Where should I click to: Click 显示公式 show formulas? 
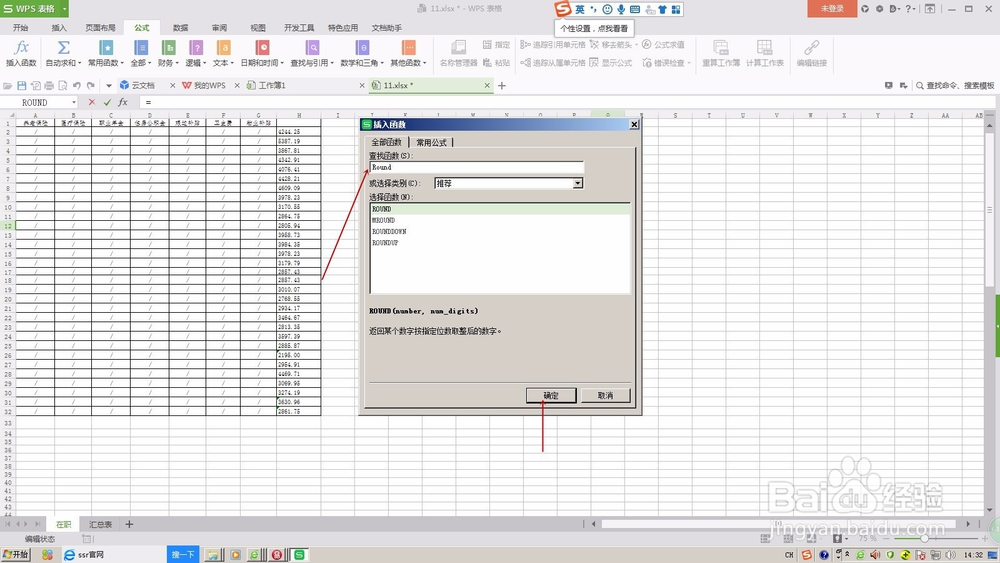610,62
